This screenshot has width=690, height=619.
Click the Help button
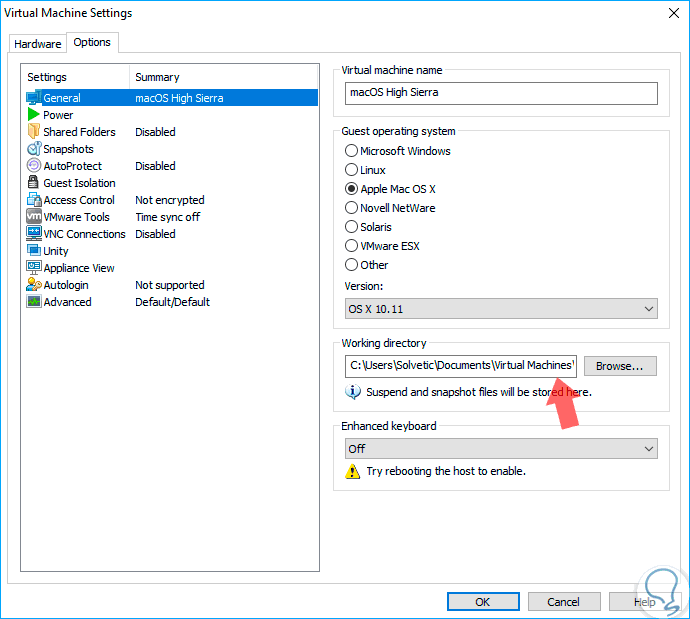click(645, 602)
